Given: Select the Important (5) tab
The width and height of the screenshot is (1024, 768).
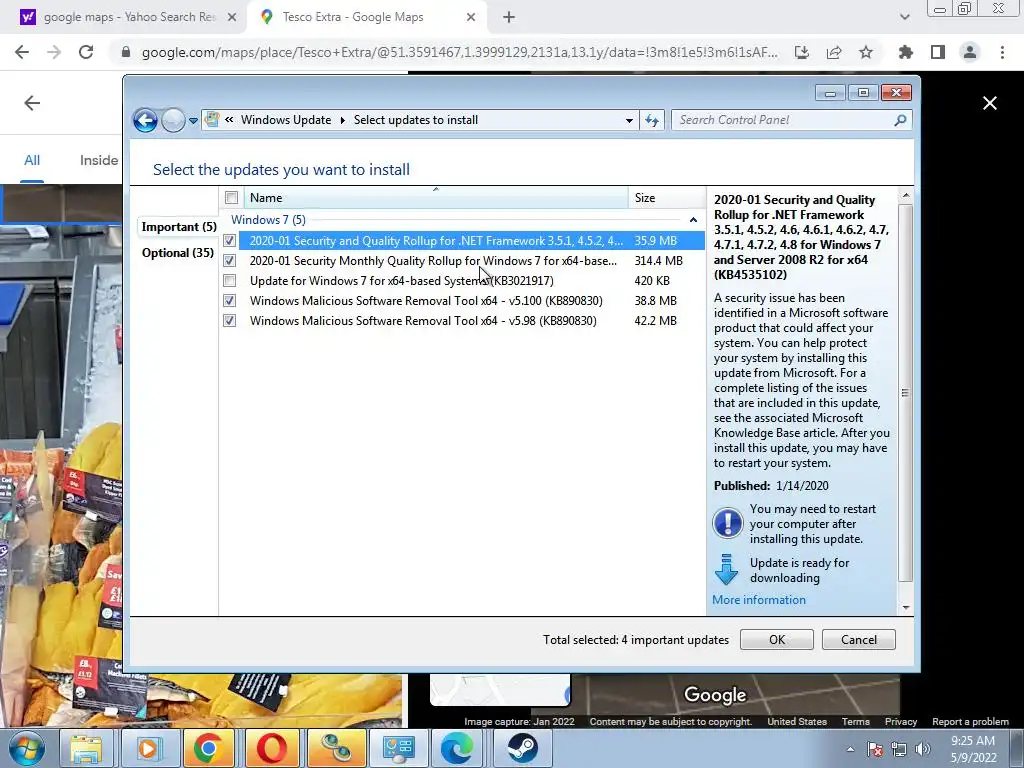Looking at the screenshot, I should (x=179, y=227).
